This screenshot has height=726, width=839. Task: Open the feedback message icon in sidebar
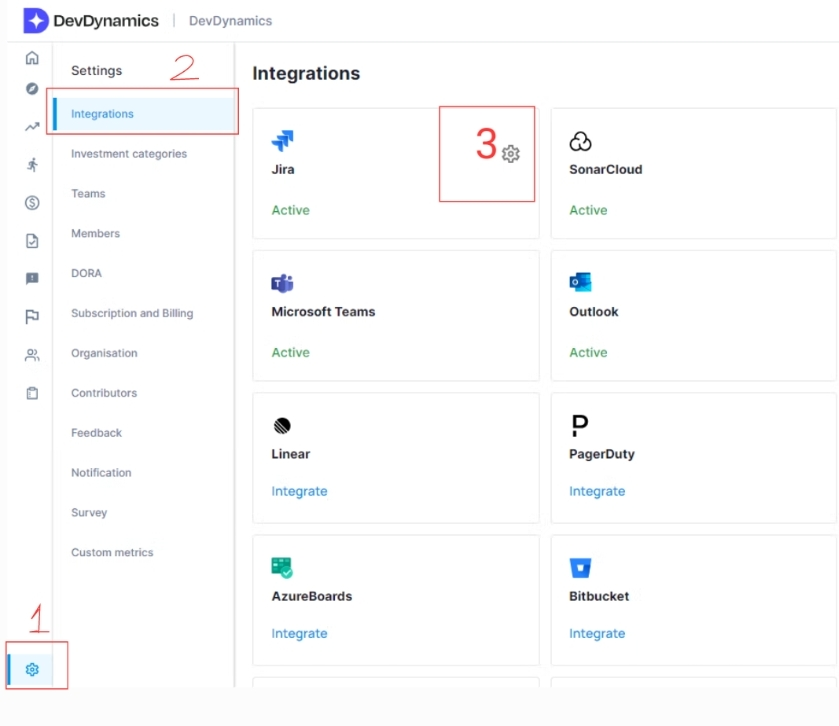(x=32, y=278)
